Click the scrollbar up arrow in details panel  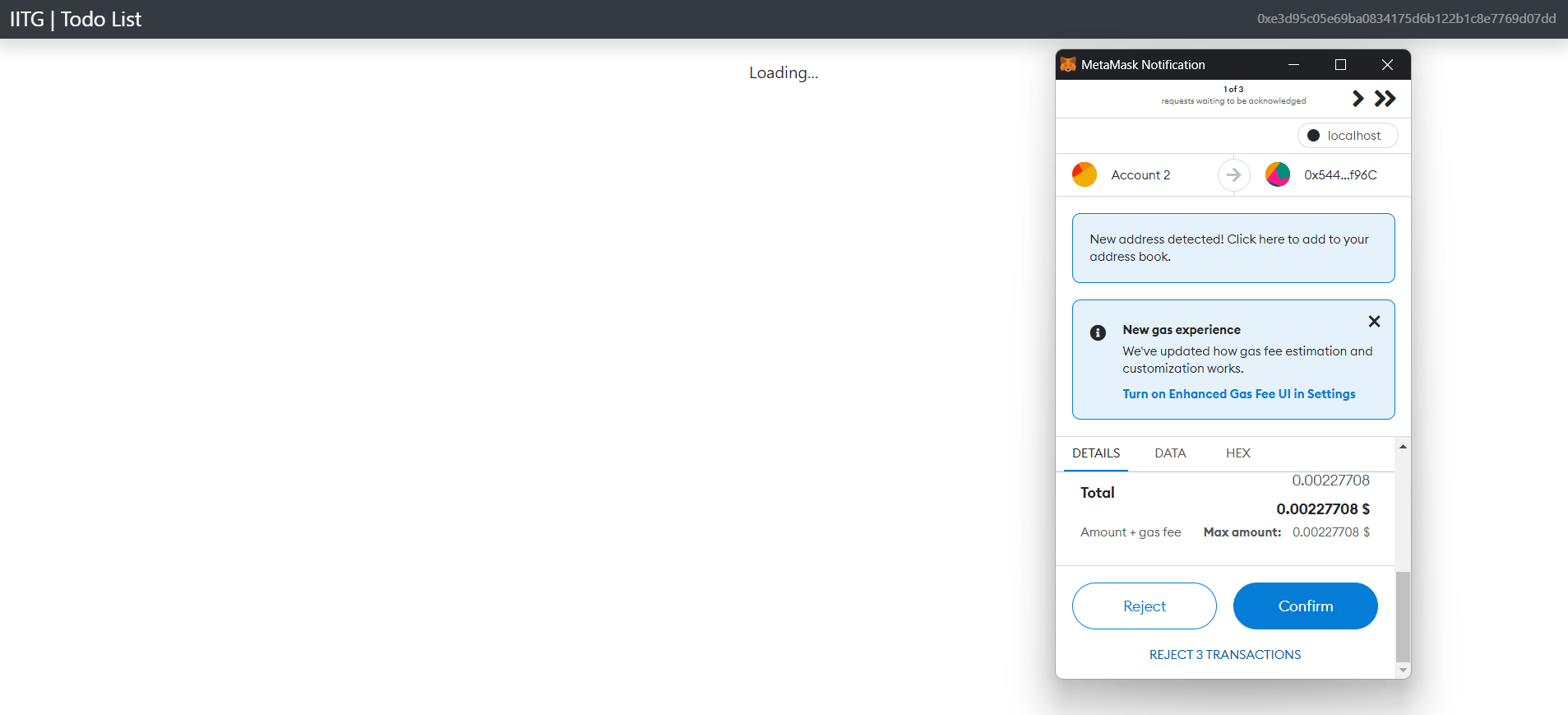[1403, 447]
